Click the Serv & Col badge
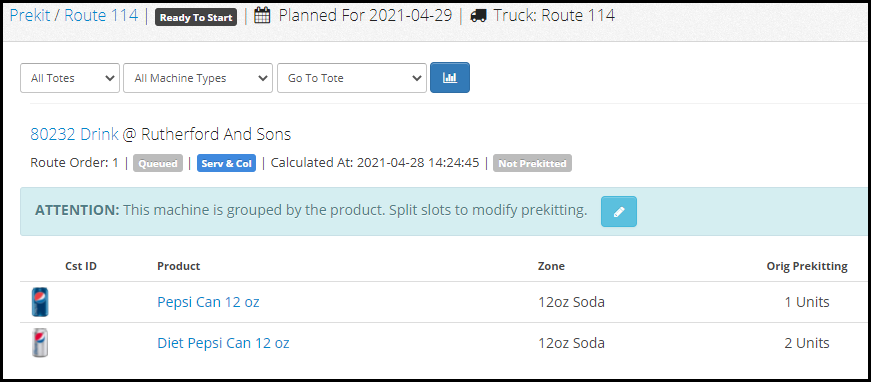Viewport: 871px width, 382px height. [226, 164]
